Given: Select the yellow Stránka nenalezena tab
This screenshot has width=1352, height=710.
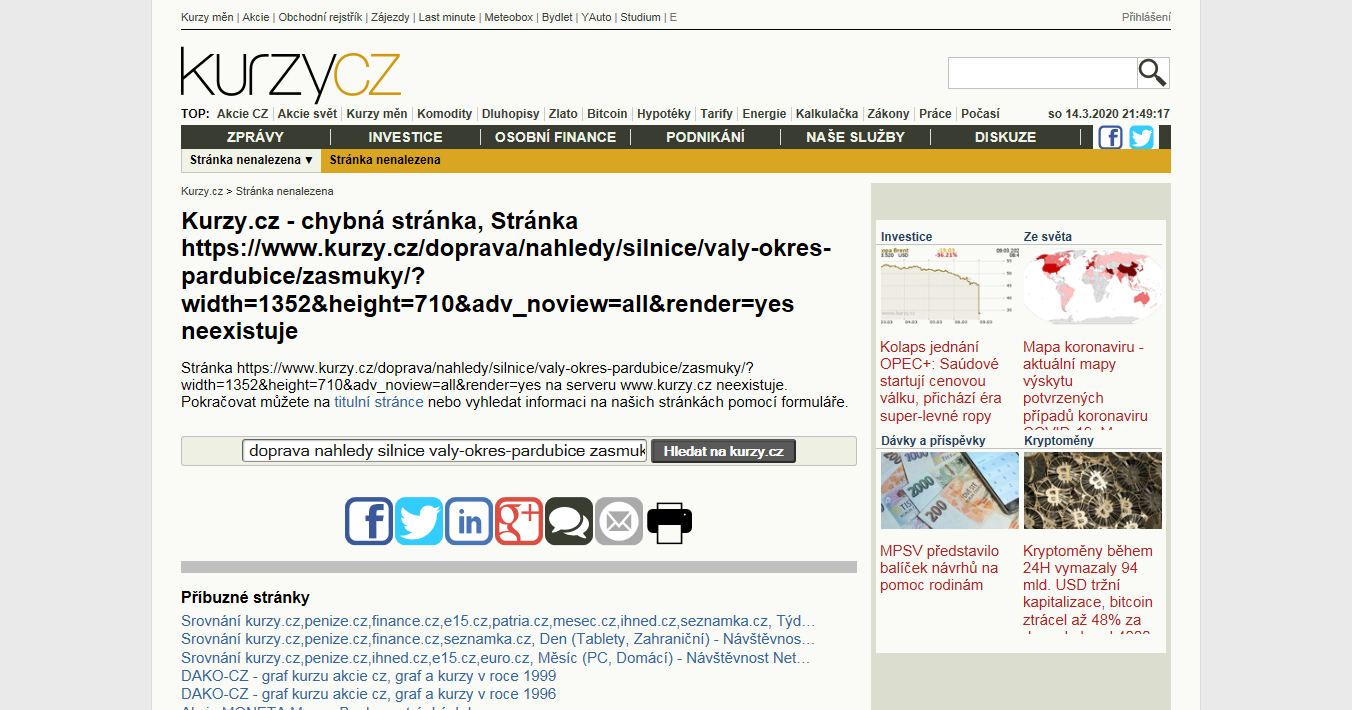Looking at the screenshot, I should [x=385, y=160].
